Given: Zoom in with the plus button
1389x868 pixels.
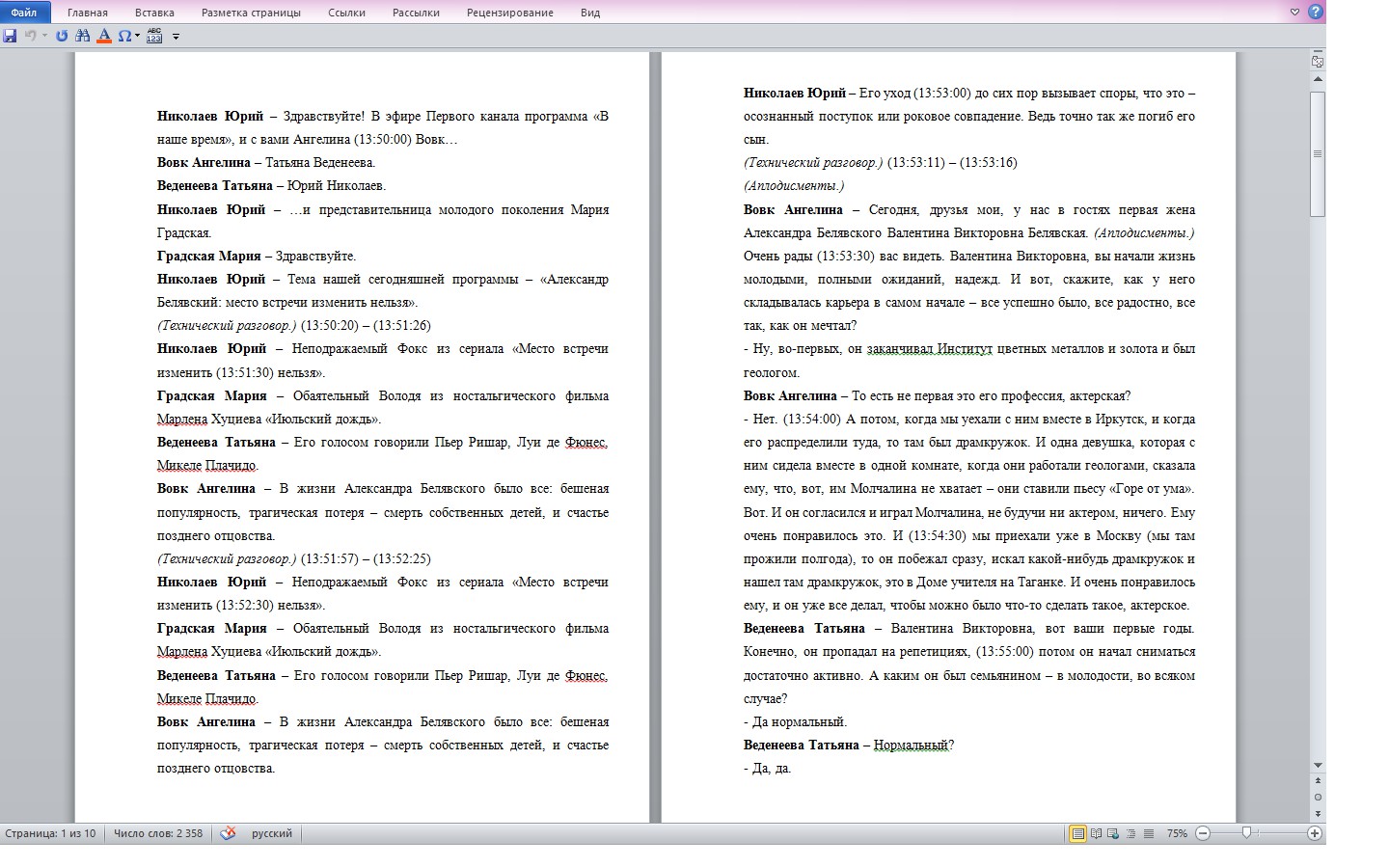Looking at the screenshot, I should 1314,833.
